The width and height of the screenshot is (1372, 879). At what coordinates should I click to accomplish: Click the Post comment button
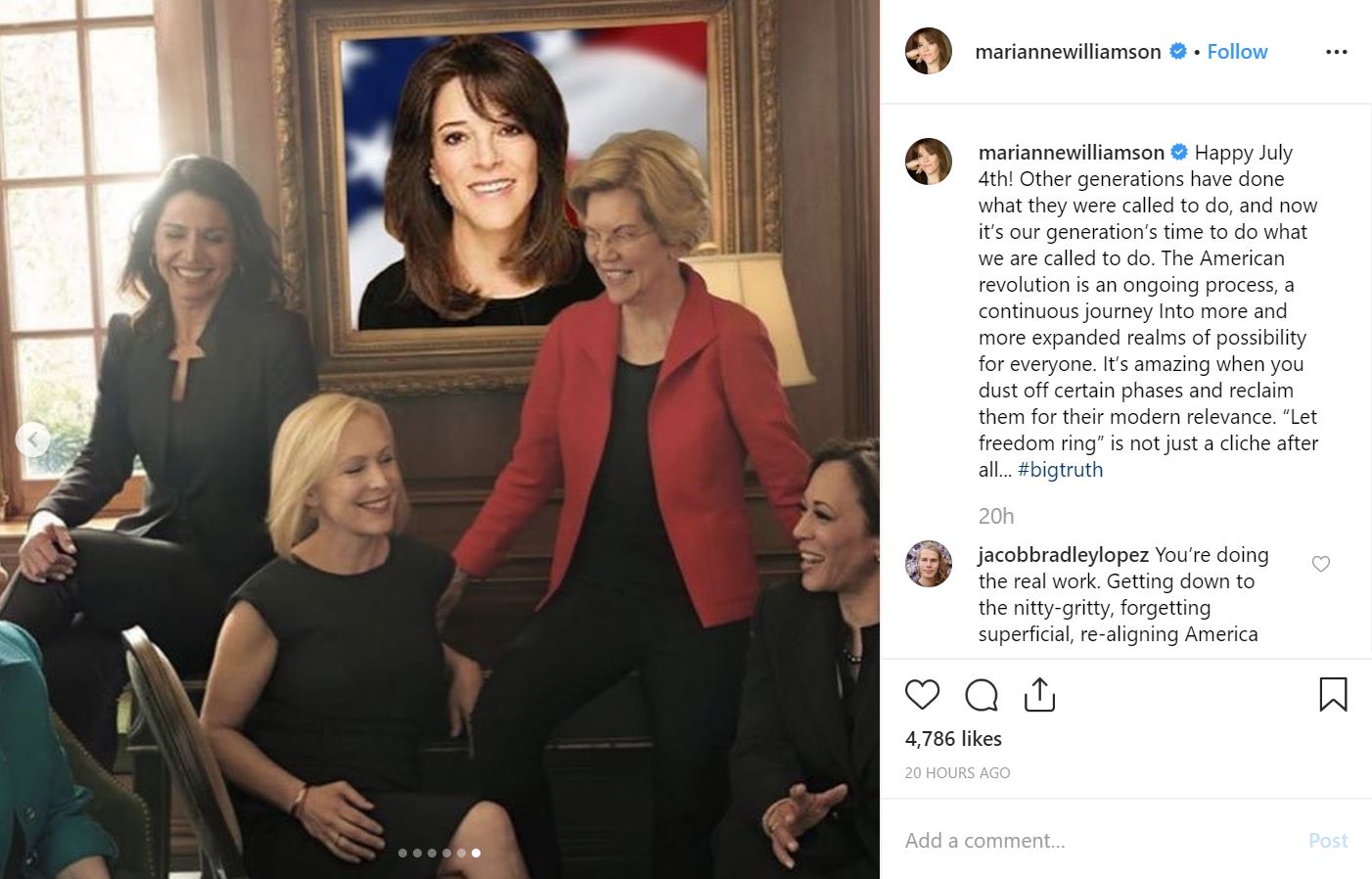click(x=1328, y=840)
